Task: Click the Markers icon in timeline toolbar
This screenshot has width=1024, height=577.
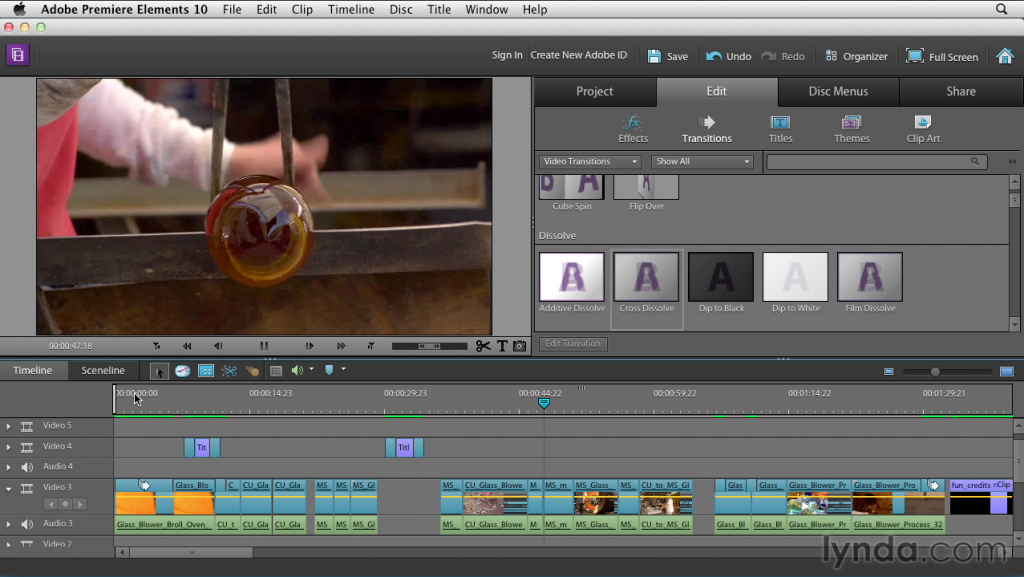Action: (x=329, y=370)
